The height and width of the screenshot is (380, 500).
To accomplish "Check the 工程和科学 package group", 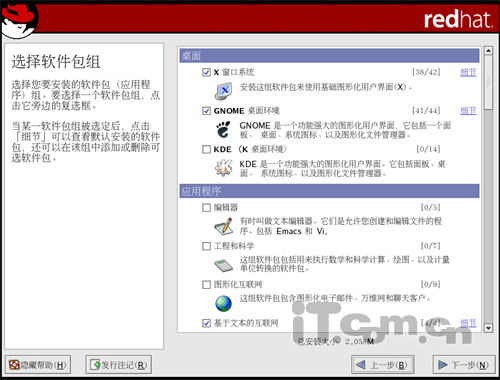I will coord(206,246).
